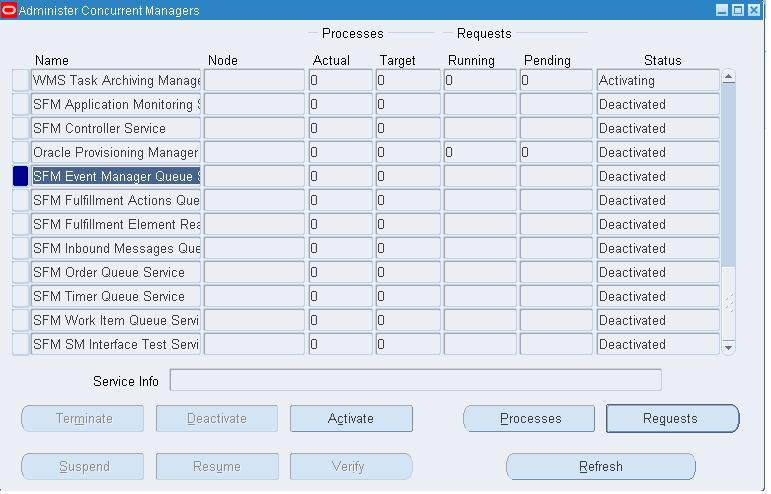Select SFM SM Interface Test Service row
The width and height of the screenshot is (771, 494).
pos(115,345)
